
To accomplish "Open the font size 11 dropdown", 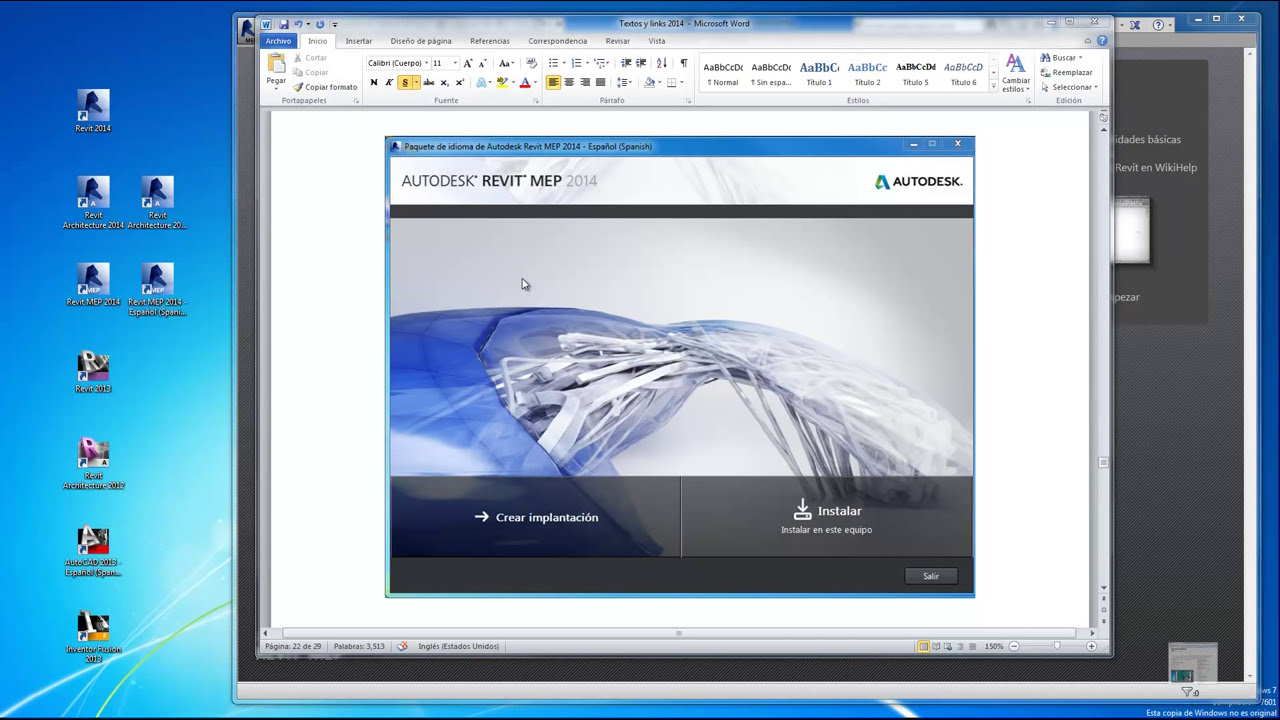I will [455, 63].
